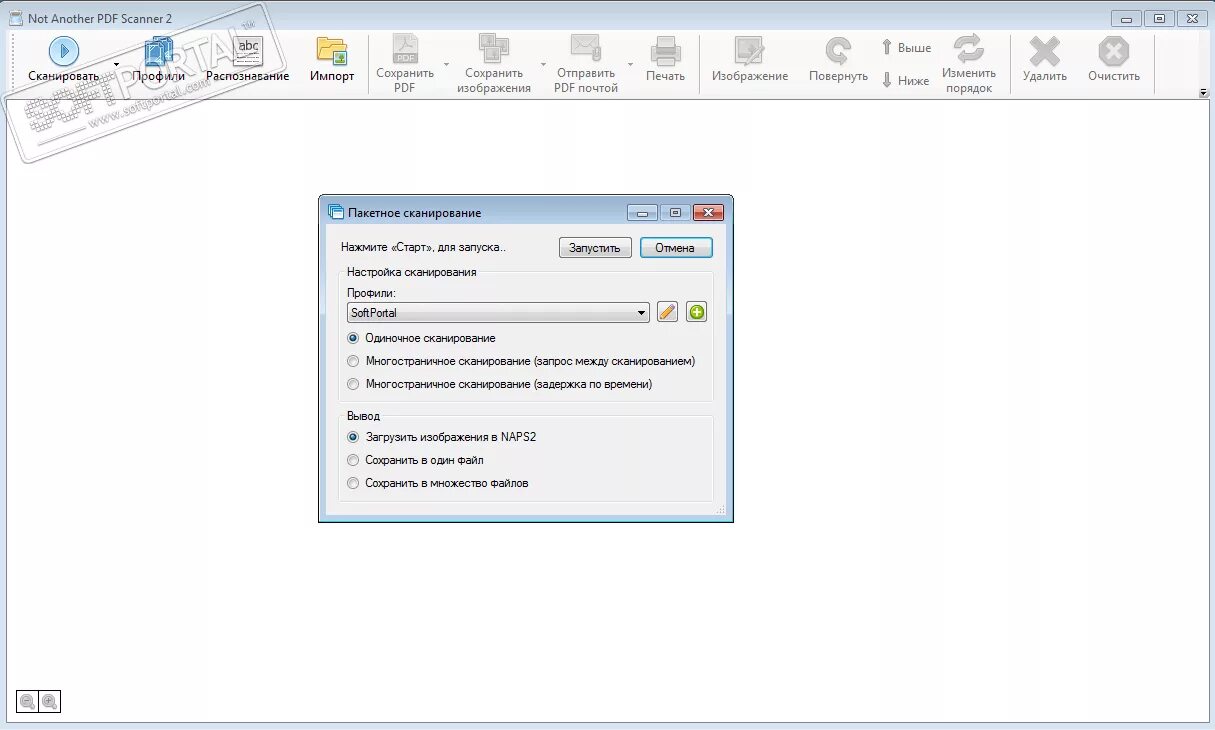
Task: Add a new profile with green plus
Action: (x=696, y=312)
